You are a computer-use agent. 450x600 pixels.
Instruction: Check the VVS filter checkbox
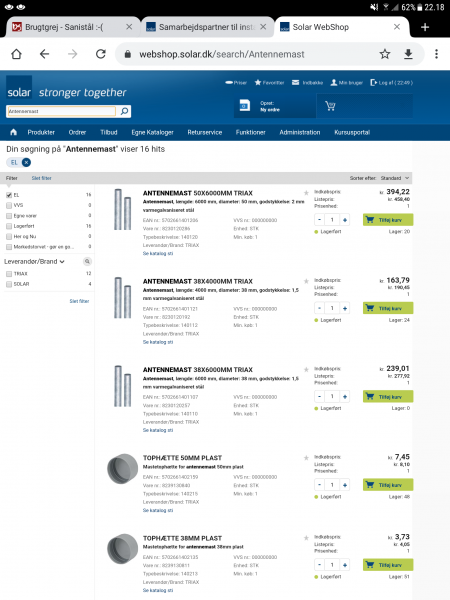tap(9, 205)
